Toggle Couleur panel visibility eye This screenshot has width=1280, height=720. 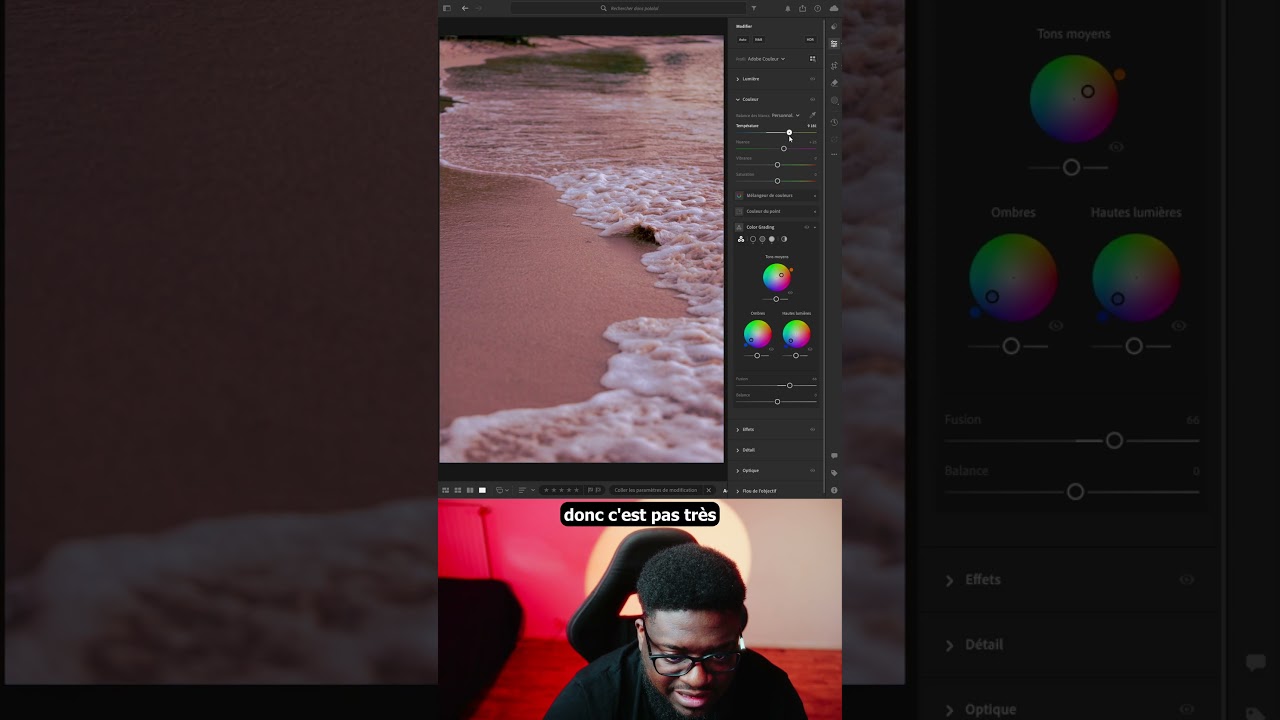click(x=812, y=99)
